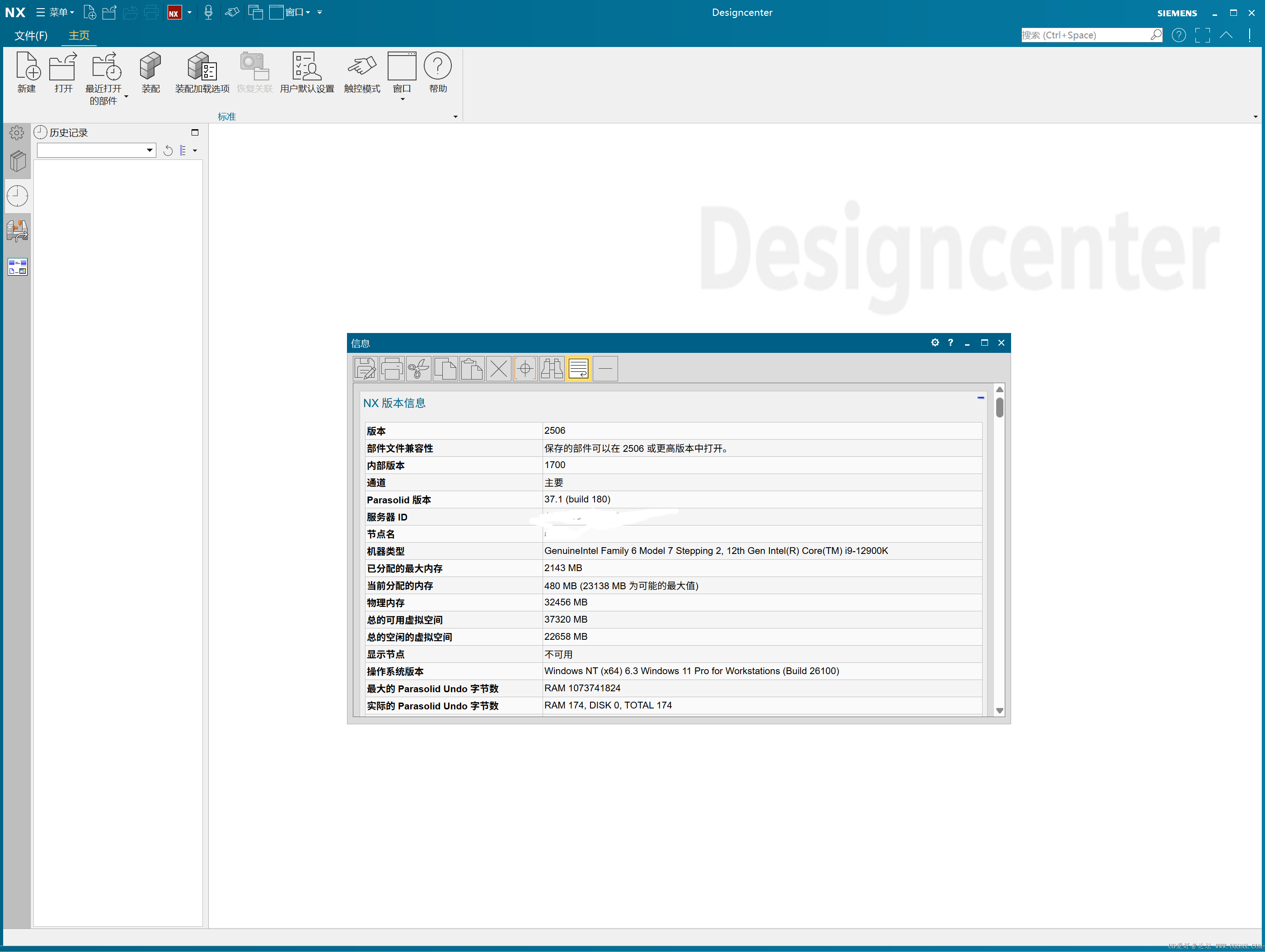
Task: Click the touch hand icon in title bar
Action: pos(232,12)
